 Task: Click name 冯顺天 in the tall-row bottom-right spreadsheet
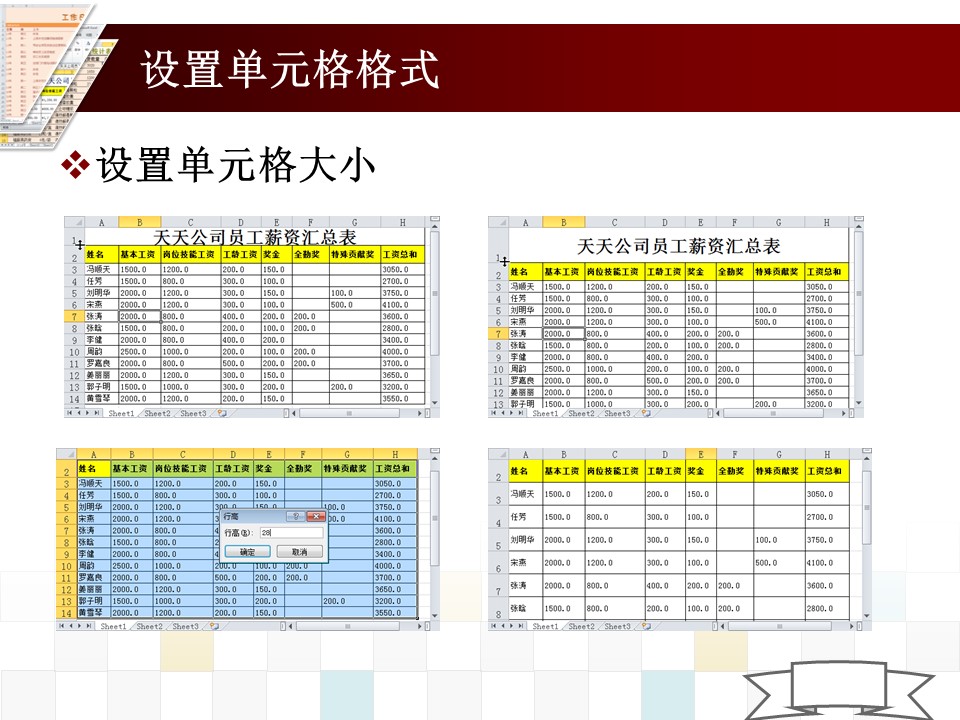pyautogui.click(x=522, y=493)
